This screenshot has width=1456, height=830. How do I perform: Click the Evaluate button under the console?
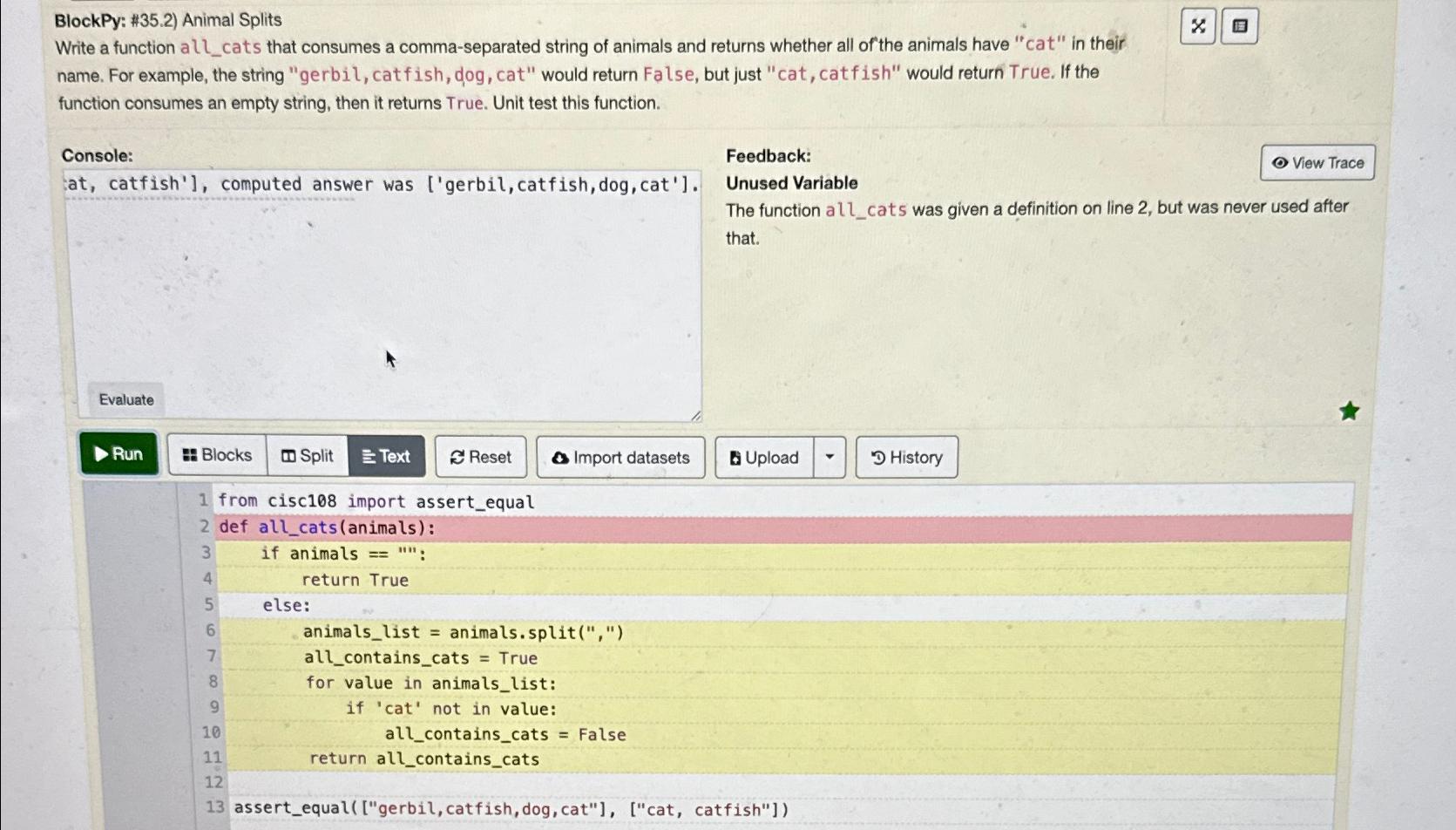125,399
